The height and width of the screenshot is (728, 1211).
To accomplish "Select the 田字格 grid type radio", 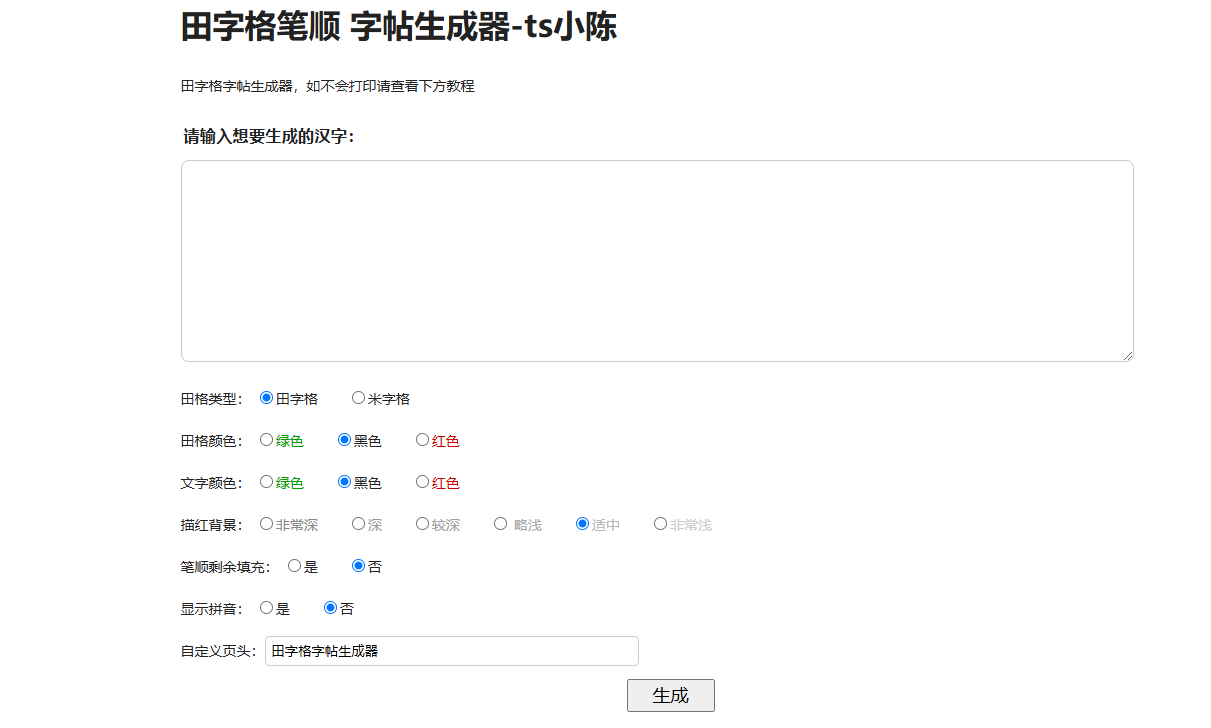I will [266, 398].
